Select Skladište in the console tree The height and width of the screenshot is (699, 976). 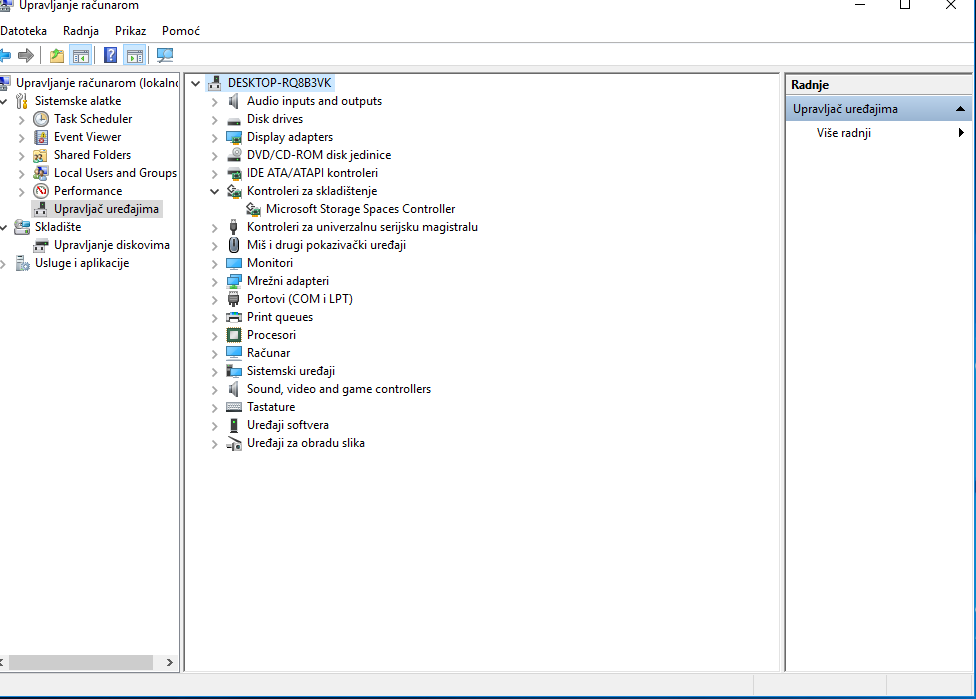tap(58, 227)
